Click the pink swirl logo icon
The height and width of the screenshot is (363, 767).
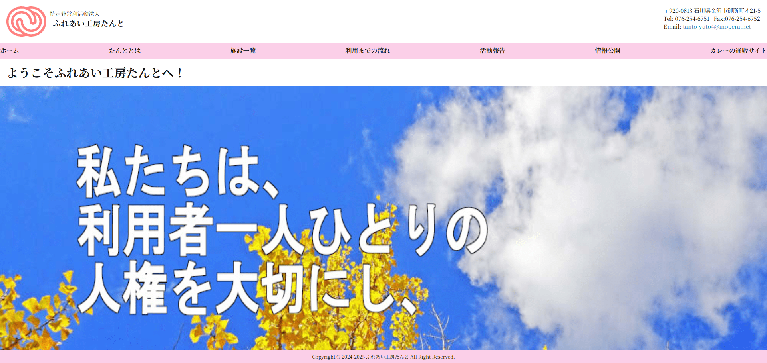tap(26, 22)
